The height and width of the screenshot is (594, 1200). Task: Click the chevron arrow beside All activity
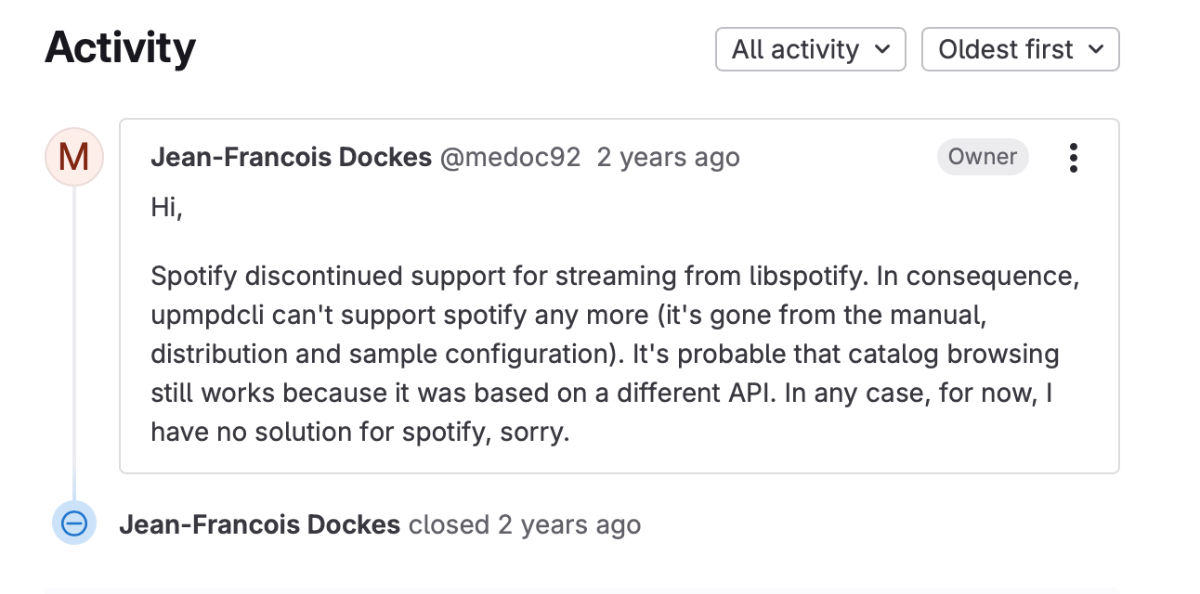tap(882, 50)
